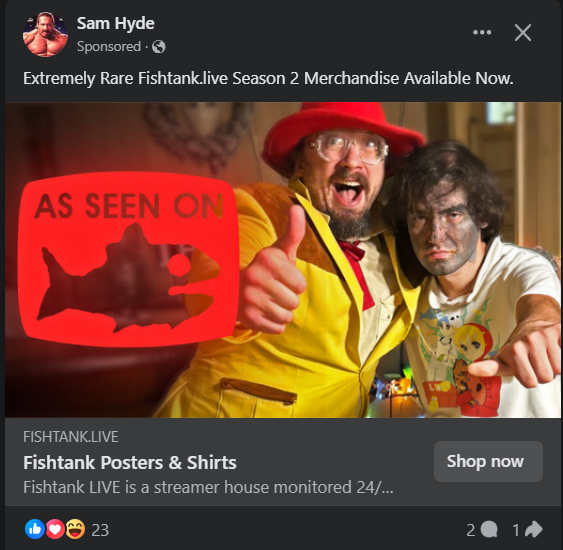Hide the ad with the X button
This screenshot has width=563, height=550.
523,33
